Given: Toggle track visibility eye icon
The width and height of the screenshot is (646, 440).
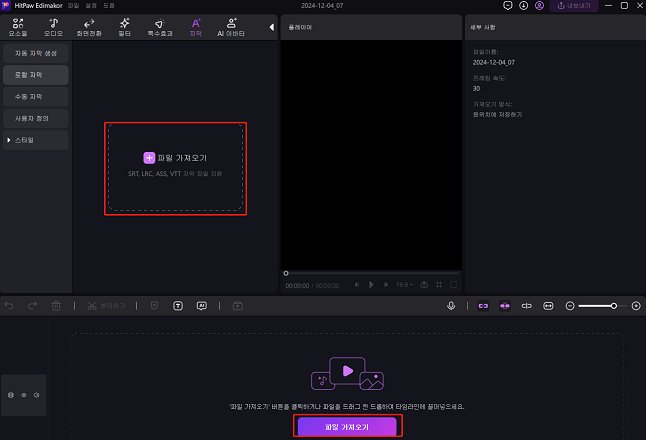Looking at the screenshot, I should pyautogui.click(x=24, y=395).
